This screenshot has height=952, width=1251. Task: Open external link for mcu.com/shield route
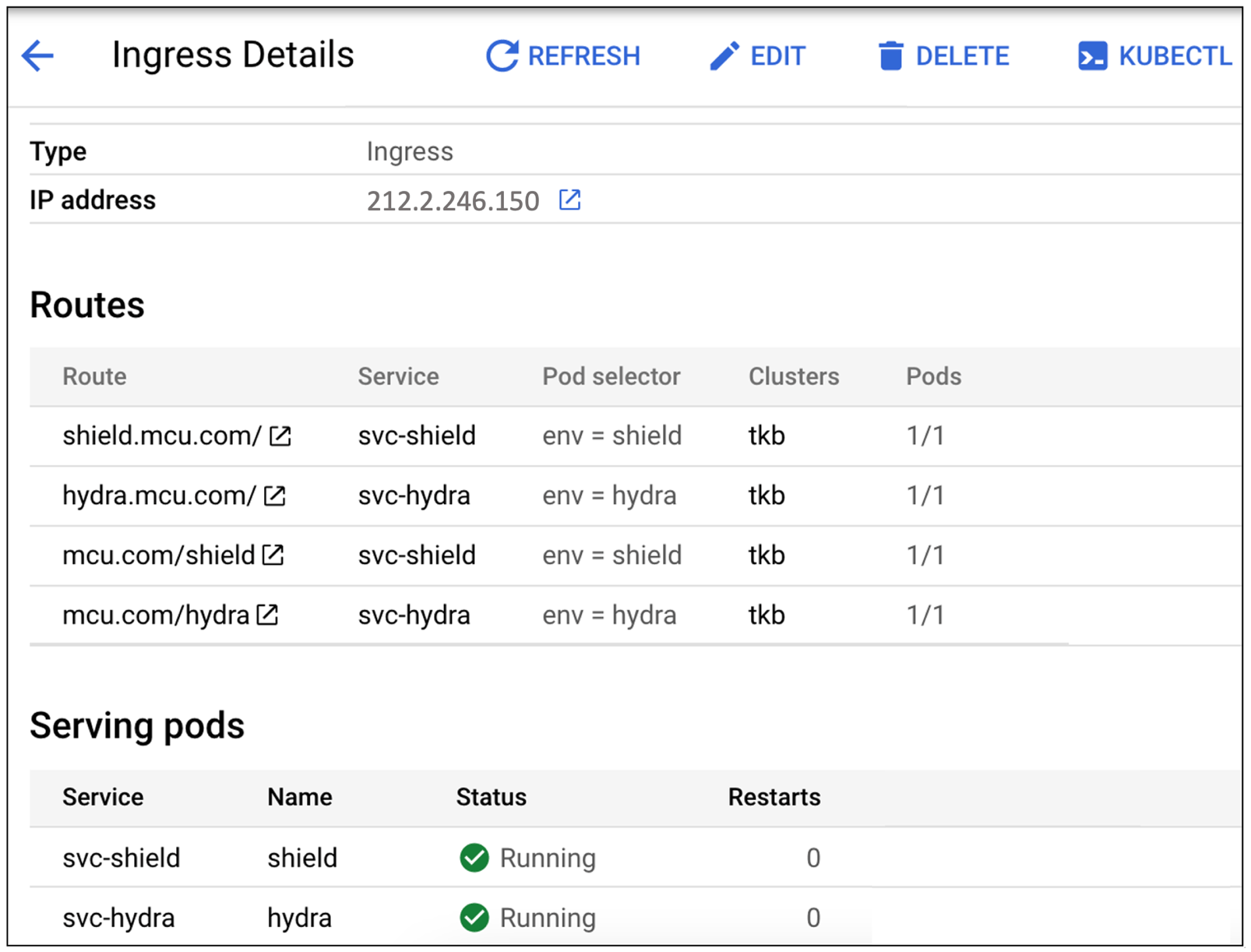coord(272,554)
